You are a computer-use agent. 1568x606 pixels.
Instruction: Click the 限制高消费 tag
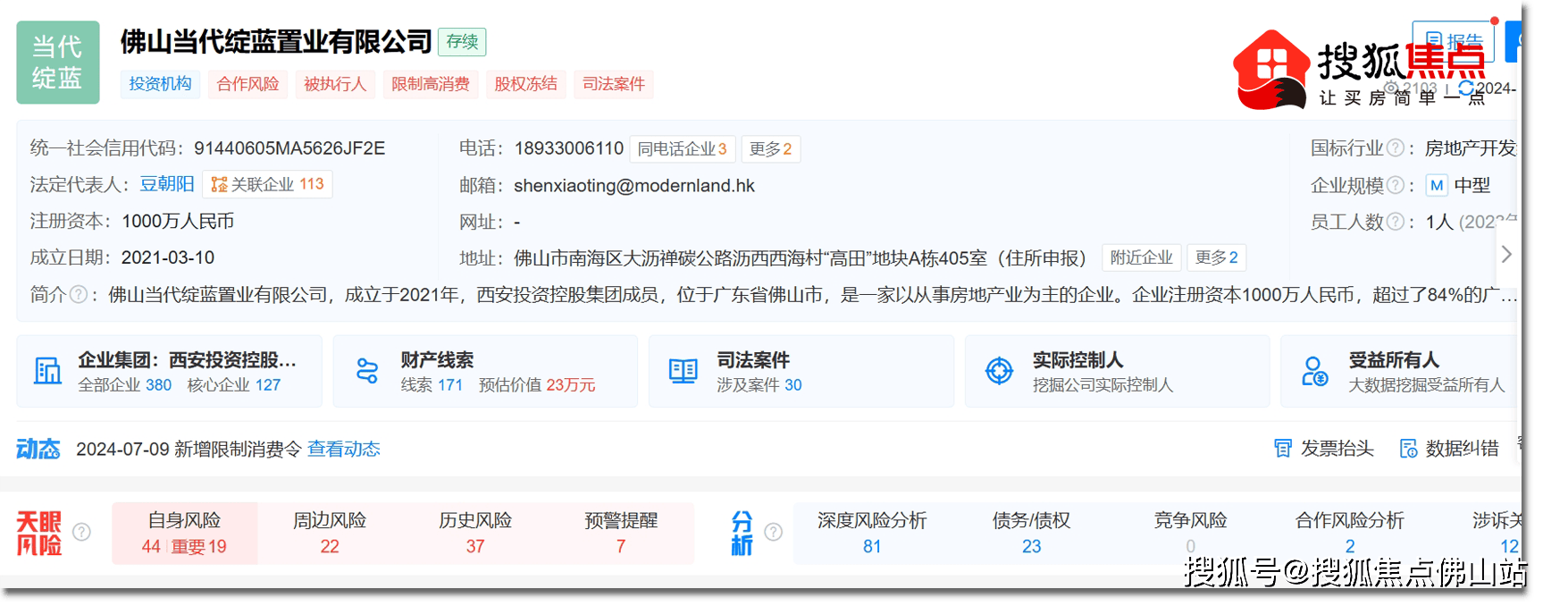[x=431, y=84]
